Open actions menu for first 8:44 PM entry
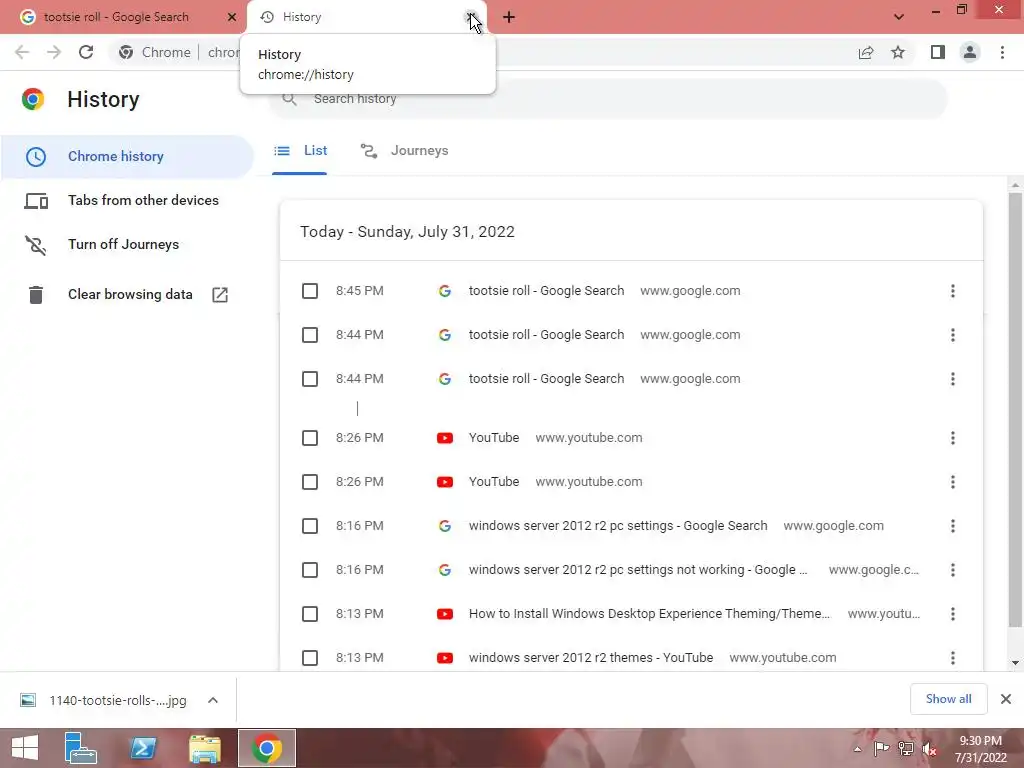 click(953, 335)
